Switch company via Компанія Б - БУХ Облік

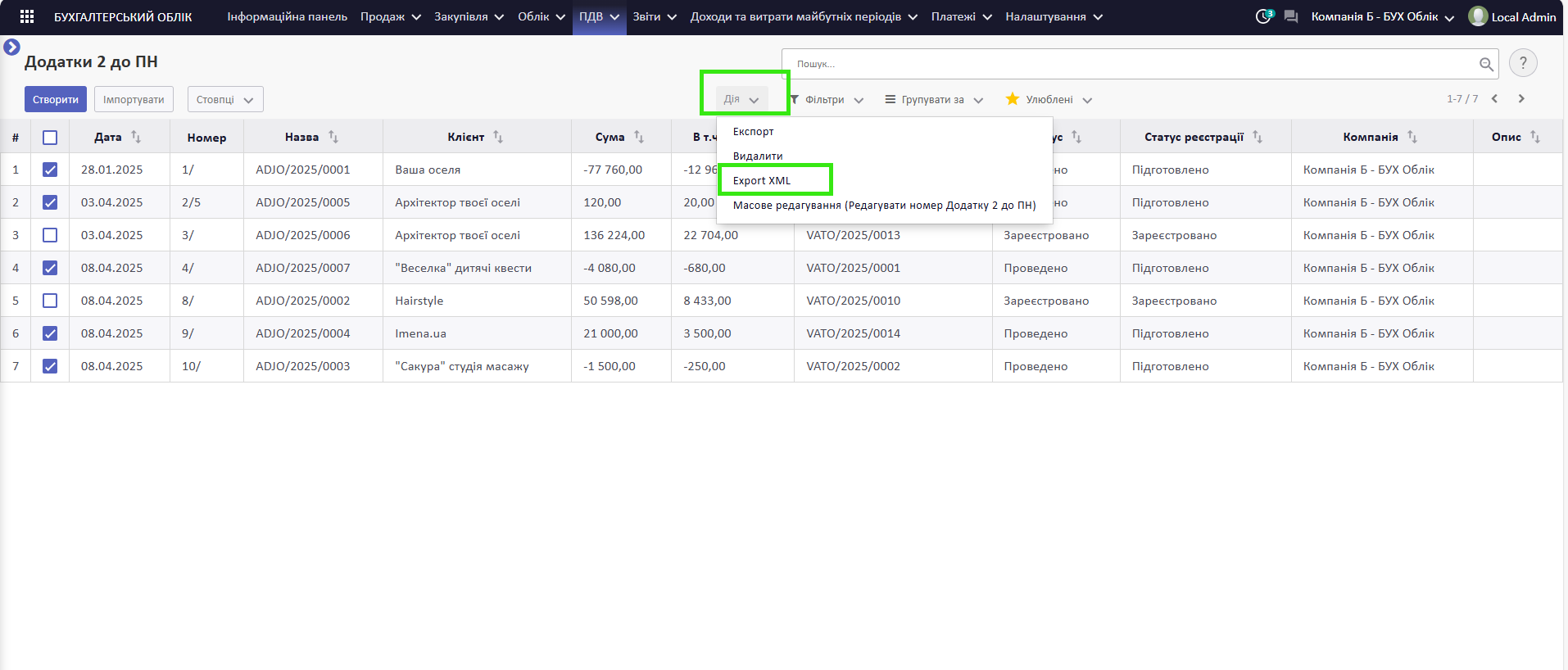tap(1383, 16)
